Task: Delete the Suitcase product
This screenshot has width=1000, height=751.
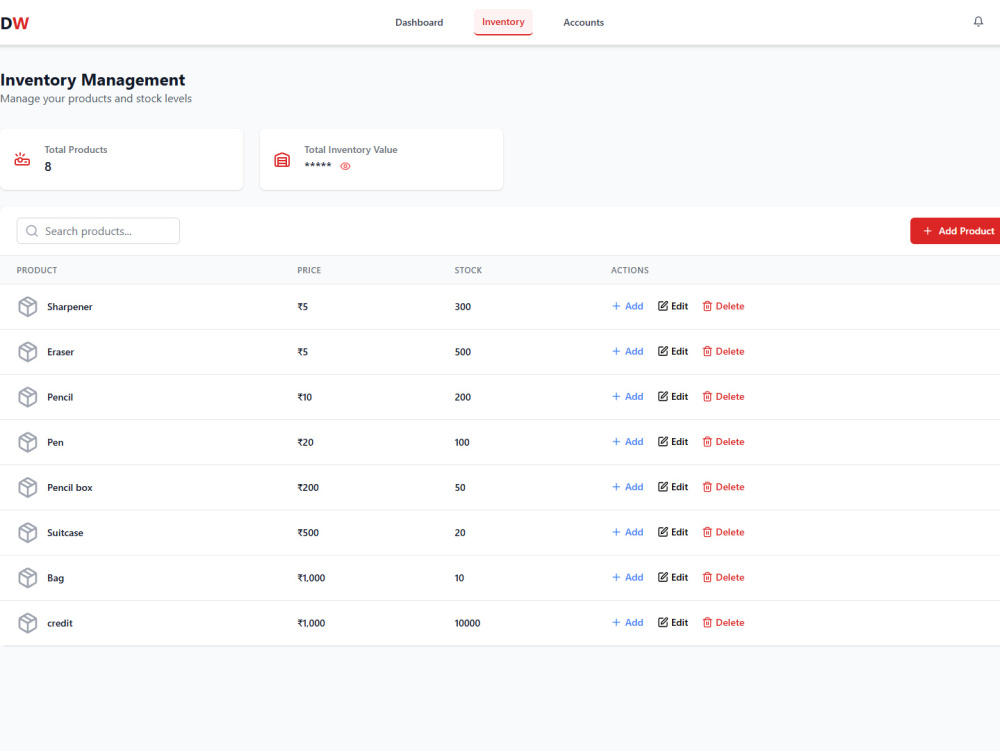Action: [723, 532]
